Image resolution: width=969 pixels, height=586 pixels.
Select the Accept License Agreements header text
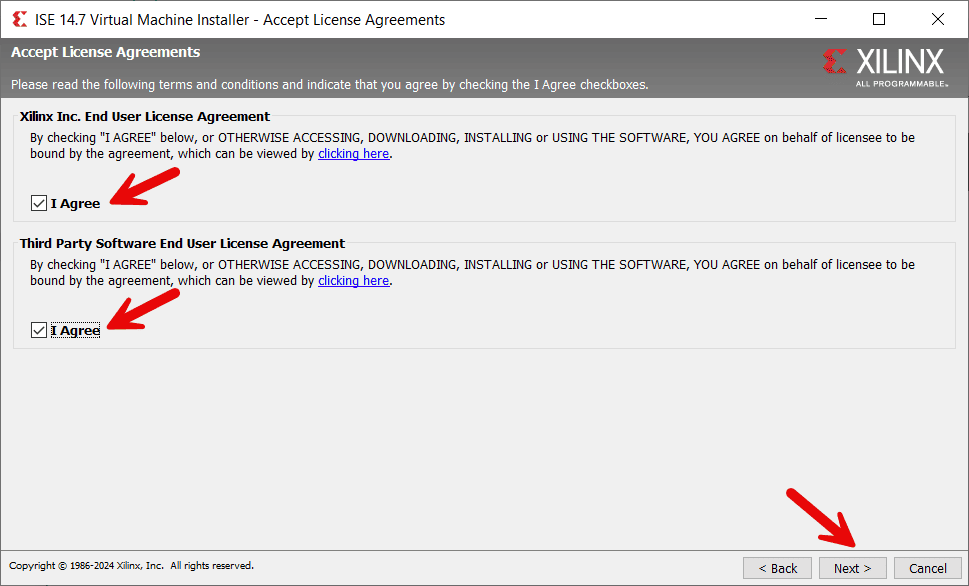click(104, 51)
